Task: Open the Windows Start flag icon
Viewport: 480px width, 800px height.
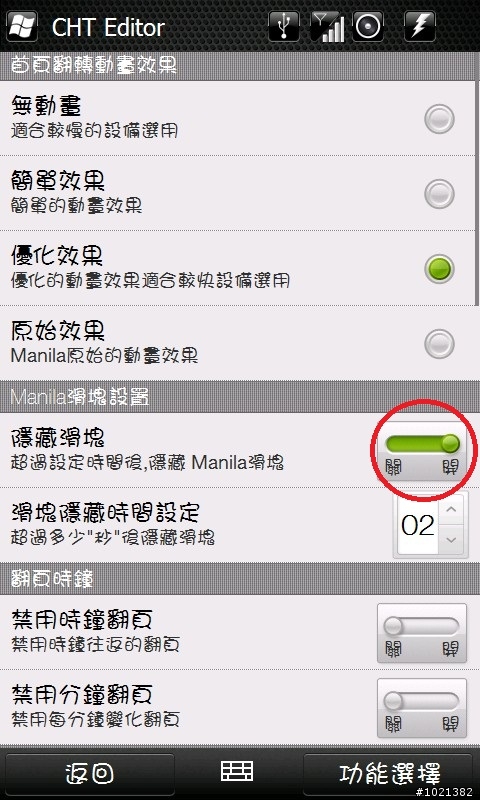Action: click(x=22, y=26)
